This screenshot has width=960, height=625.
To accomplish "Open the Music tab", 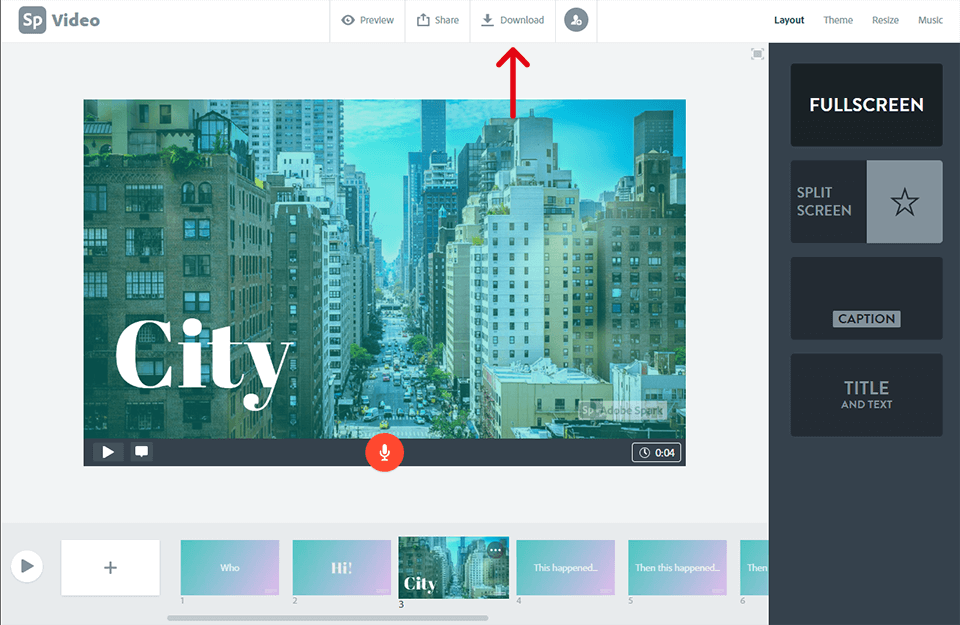I will coord(930,20).
